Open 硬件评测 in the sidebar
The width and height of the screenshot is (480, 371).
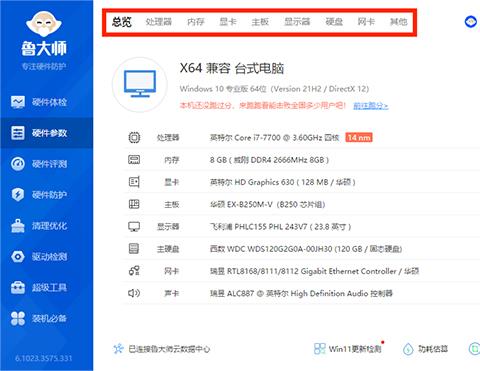coord(46,164)
